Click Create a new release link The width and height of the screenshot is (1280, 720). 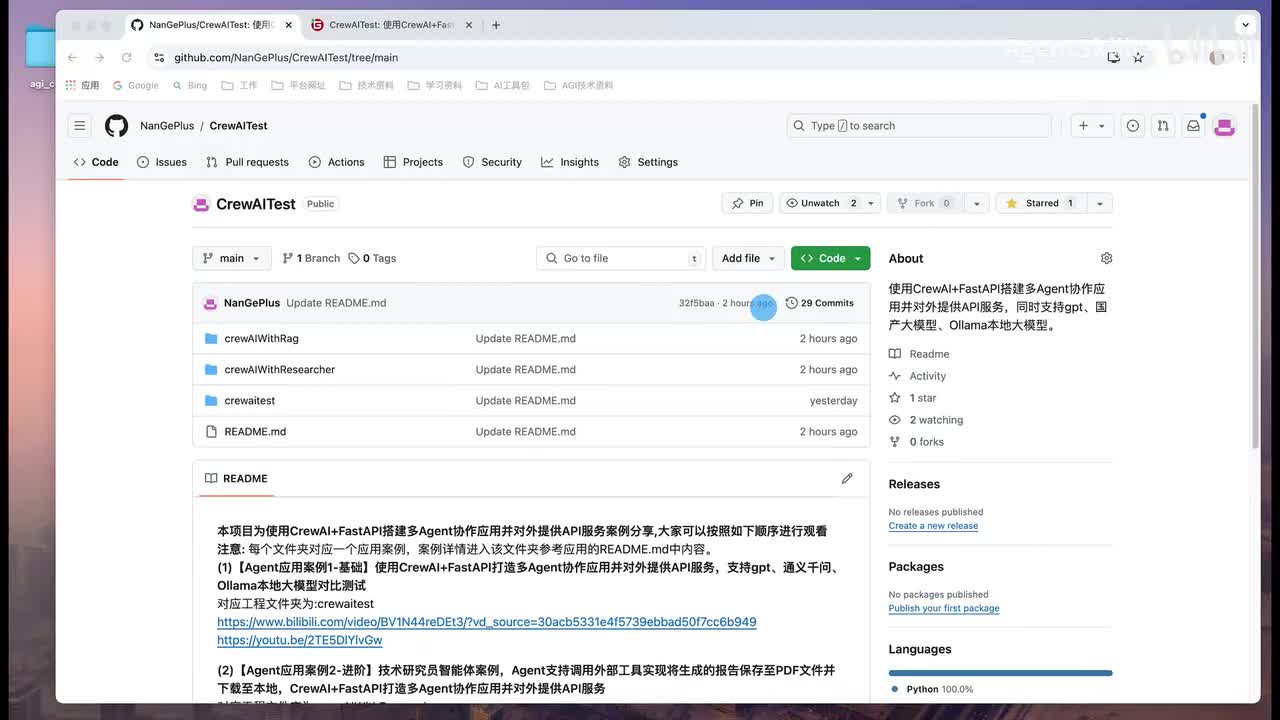[933, 526]
